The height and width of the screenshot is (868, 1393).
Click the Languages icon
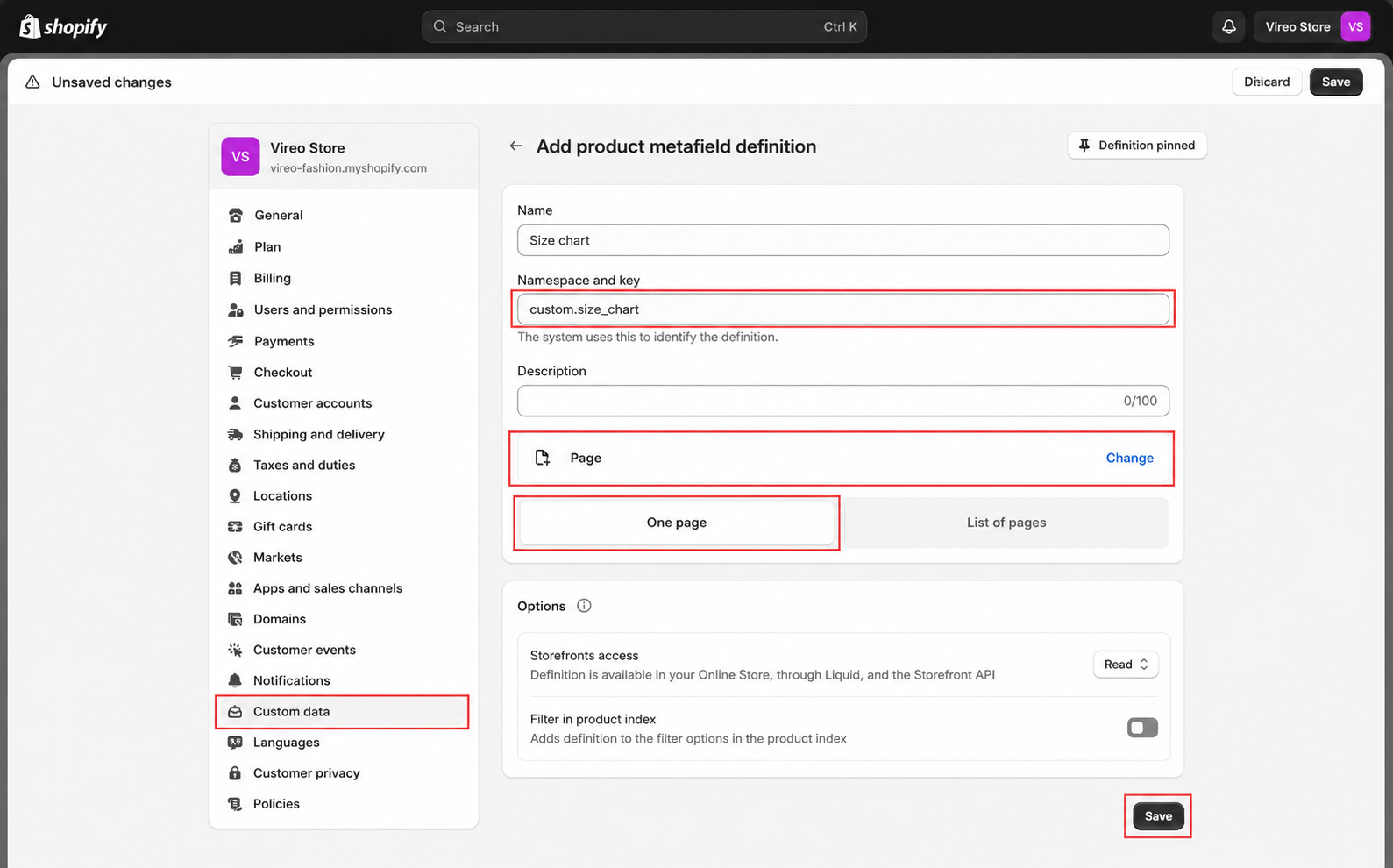point(235,743)
